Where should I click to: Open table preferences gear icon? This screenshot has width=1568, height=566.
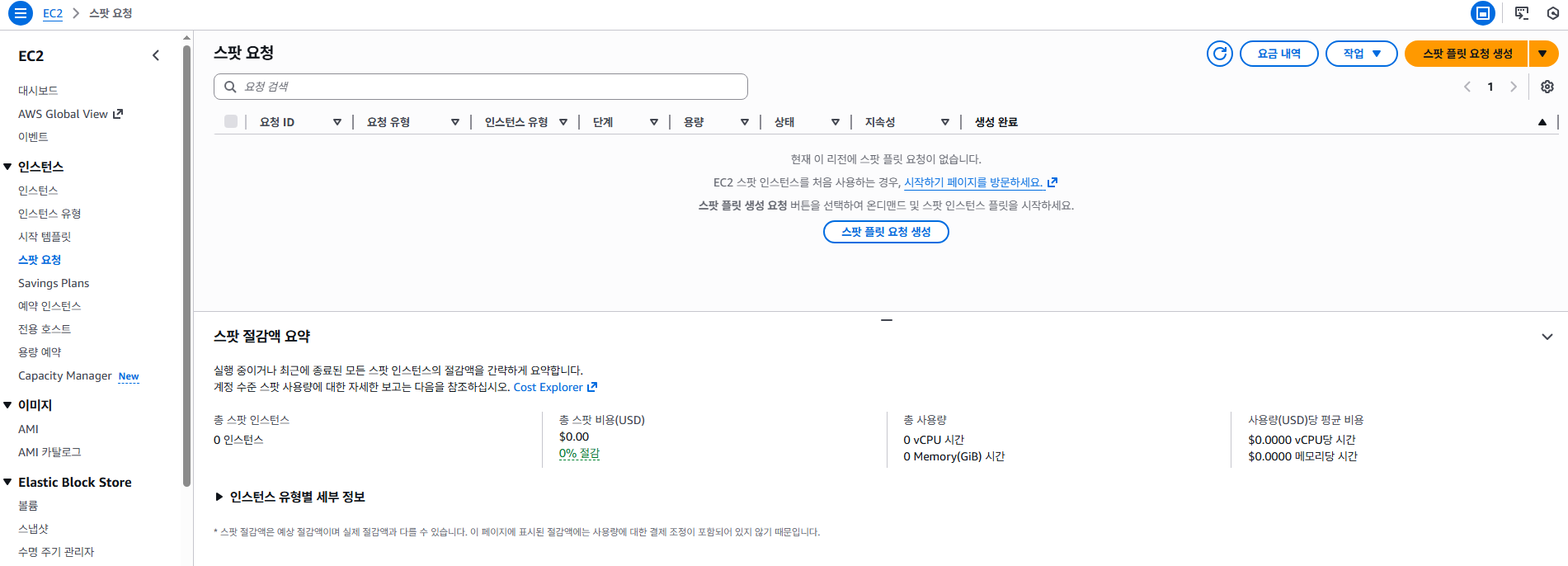point(1547,87)
